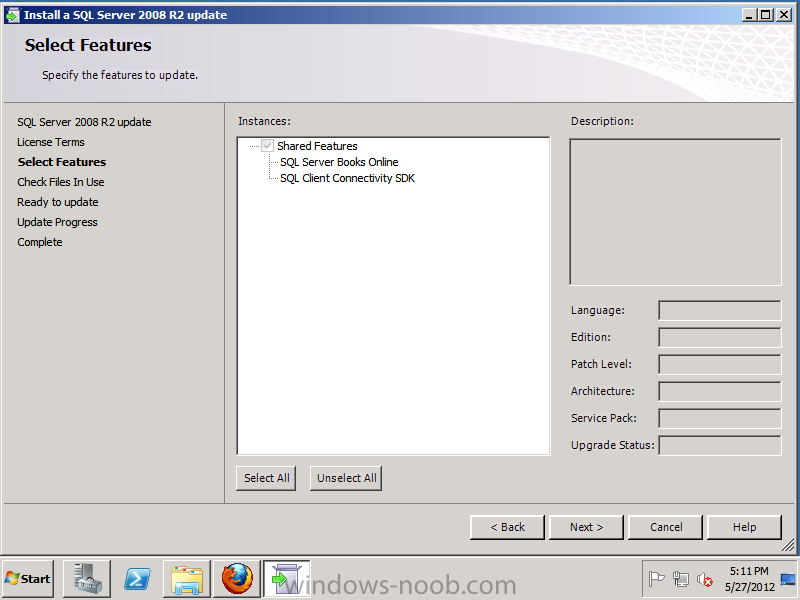Click the muted volume tray icon
Screen dimensions: 800x600
click(x=705, y=579)
